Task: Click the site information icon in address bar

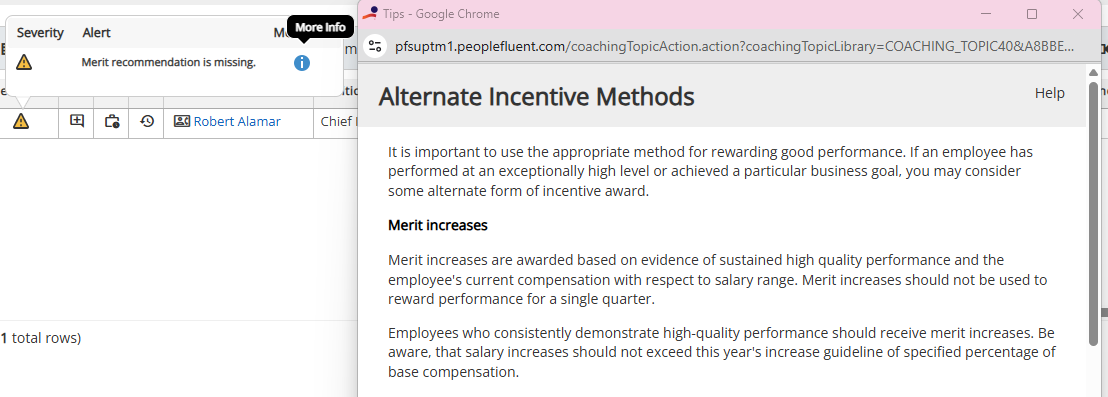Action: point(375,47)
